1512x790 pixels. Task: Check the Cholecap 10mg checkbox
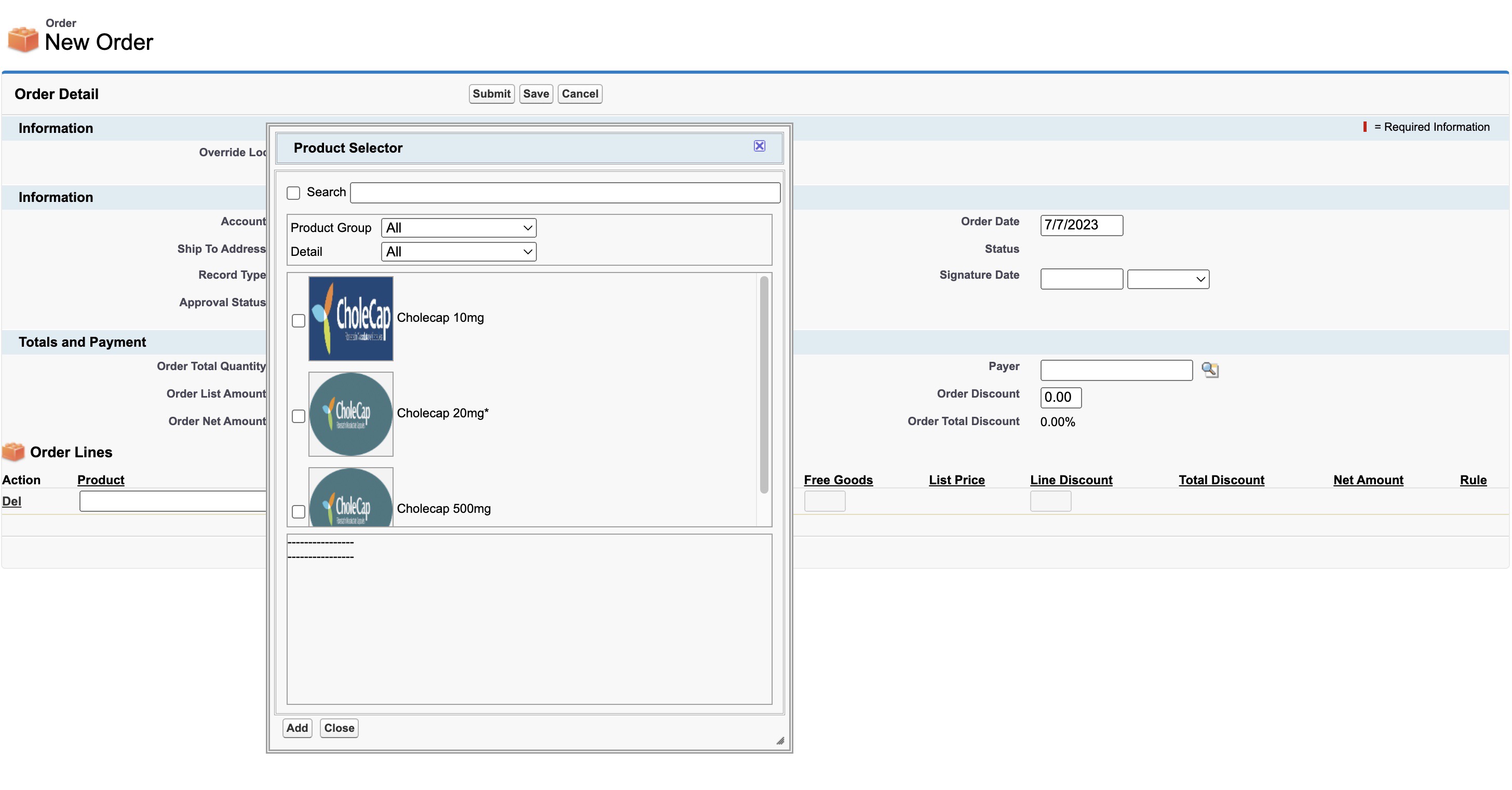coord(298,320)
